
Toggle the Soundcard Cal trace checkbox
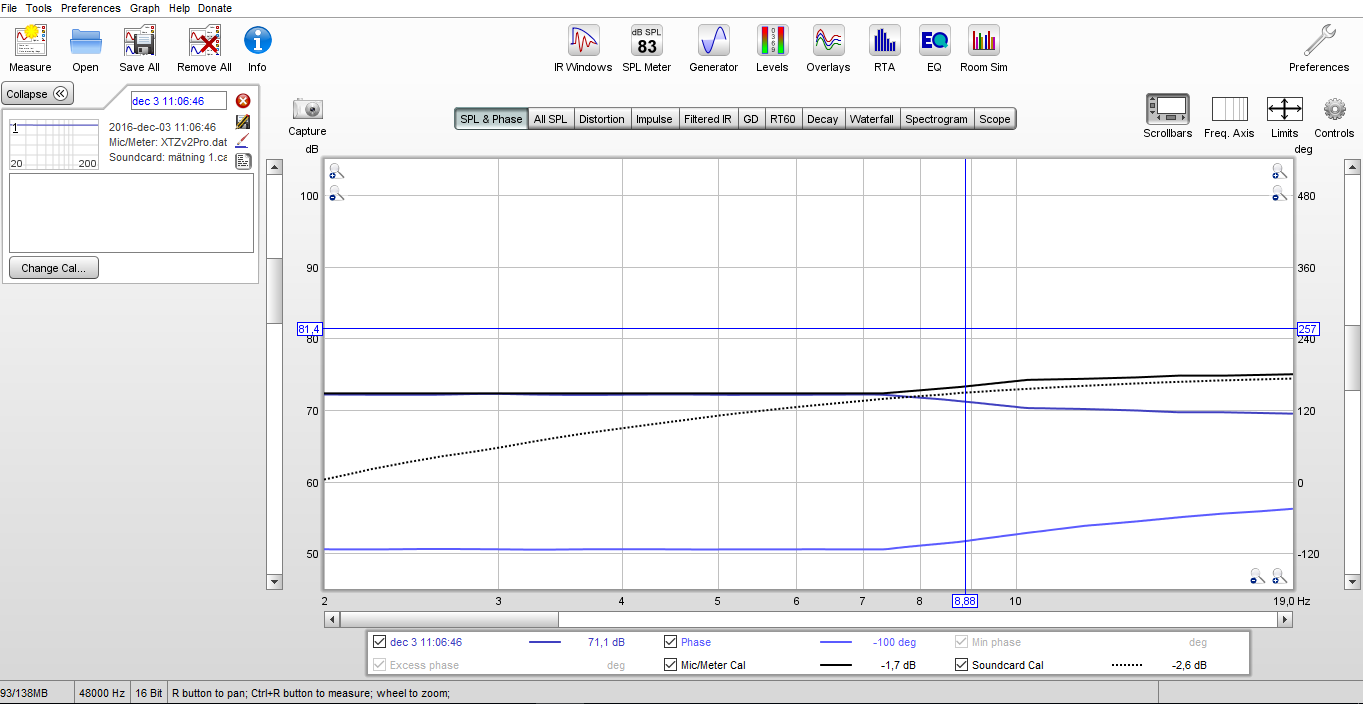click(x=962, y=665)
